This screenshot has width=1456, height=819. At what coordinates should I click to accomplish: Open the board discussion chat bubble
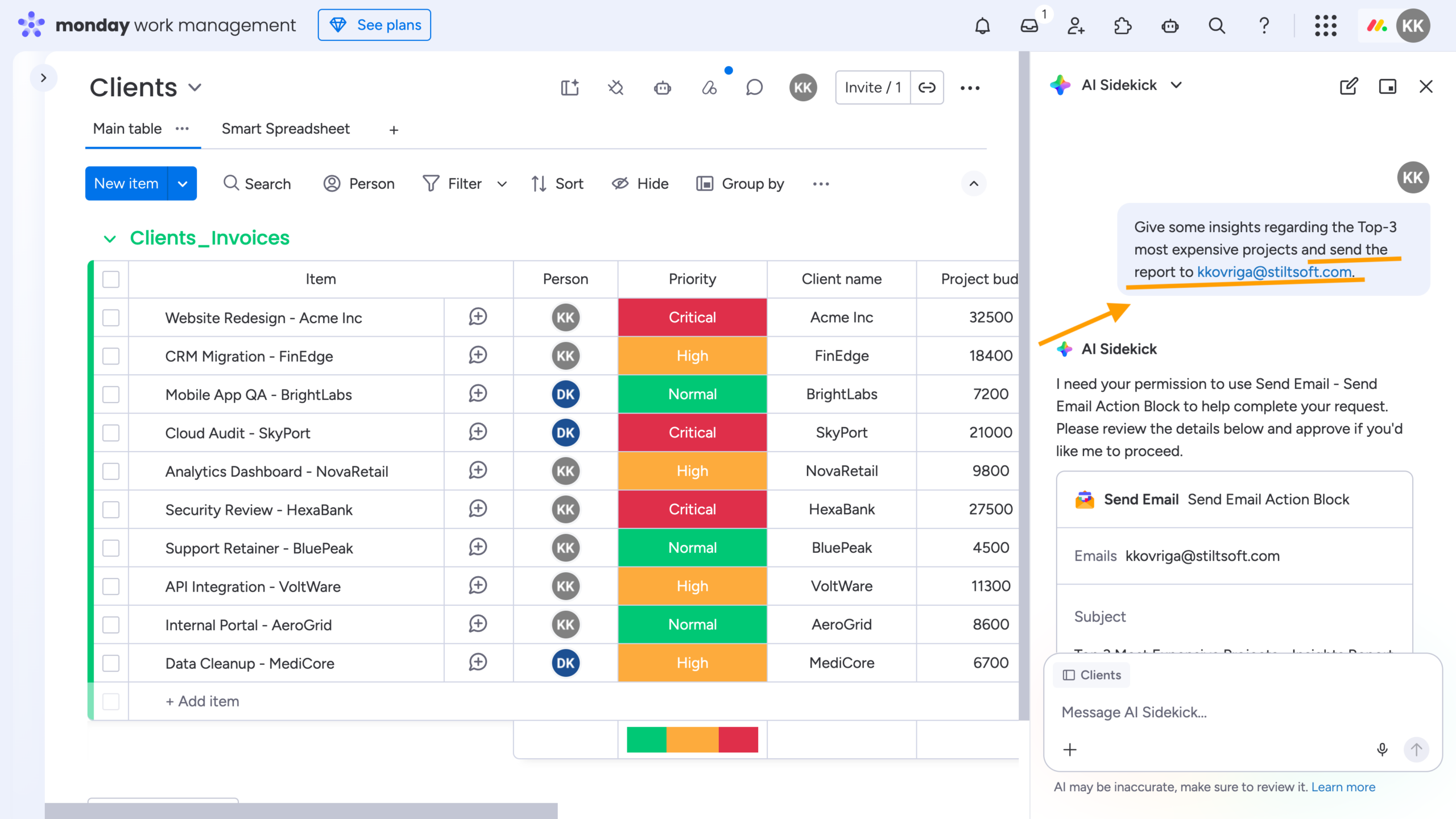[x=754, y=88]
